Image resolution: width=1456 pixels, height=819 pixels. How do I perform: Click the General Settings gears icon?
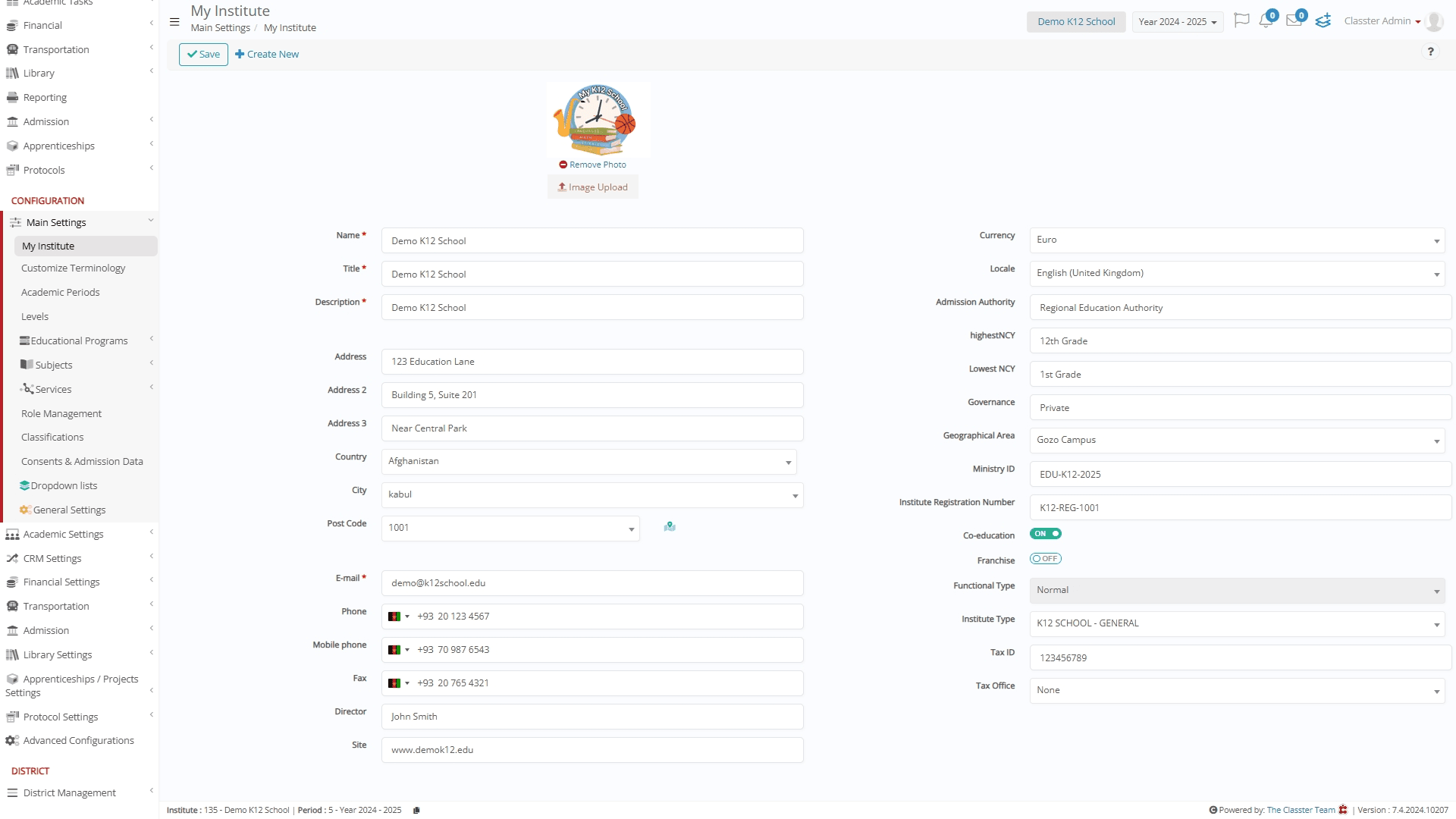pos(25,510)
